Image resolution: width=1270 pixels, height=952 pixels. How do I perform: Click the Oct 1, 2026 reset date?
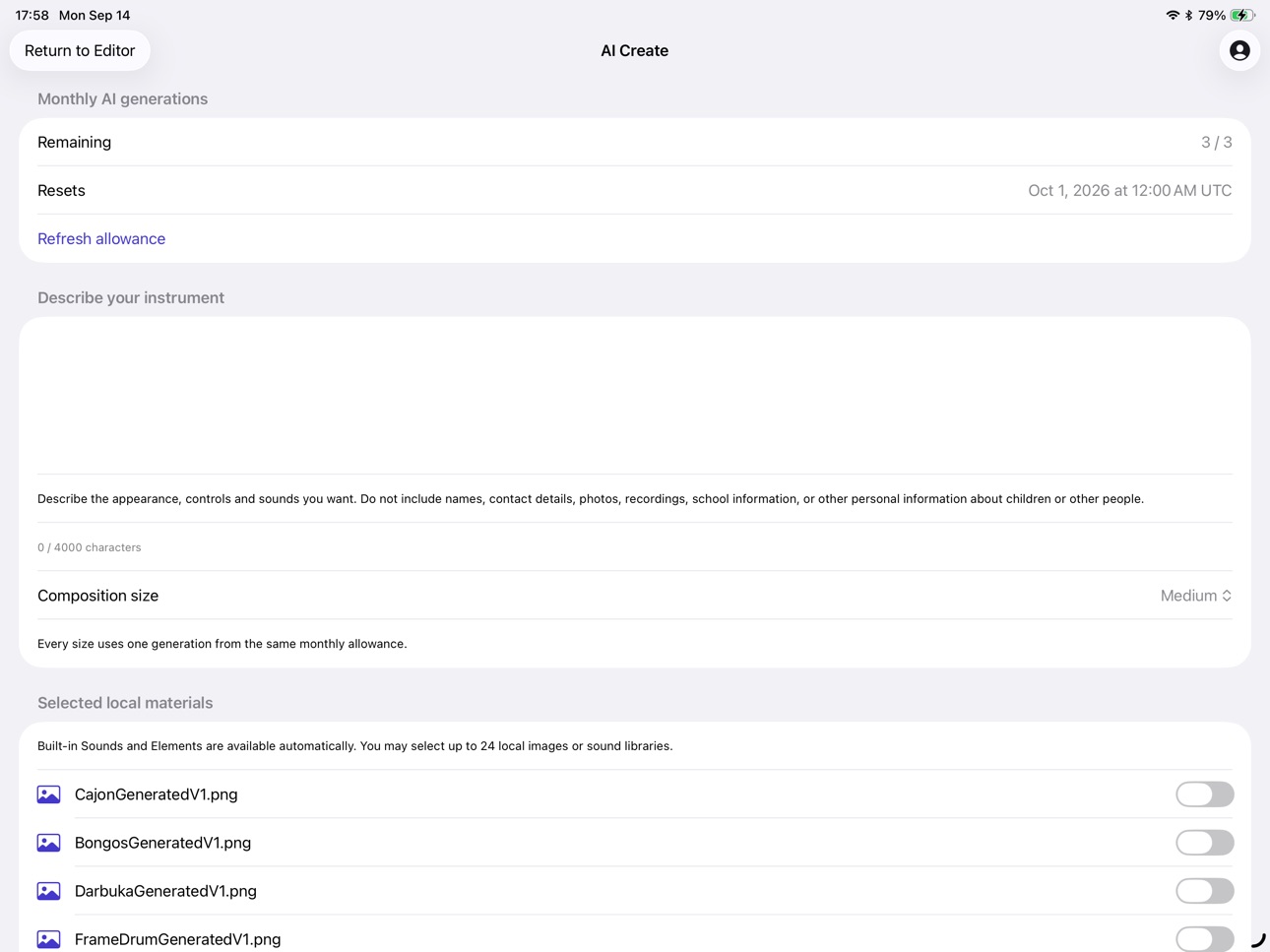coord(1129,190)
